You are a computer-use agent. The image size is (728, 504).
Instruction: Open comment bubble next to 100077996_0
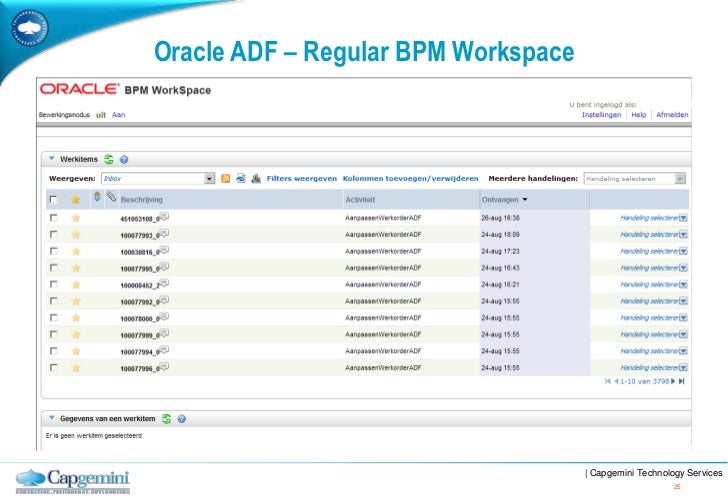pos(164,367)
